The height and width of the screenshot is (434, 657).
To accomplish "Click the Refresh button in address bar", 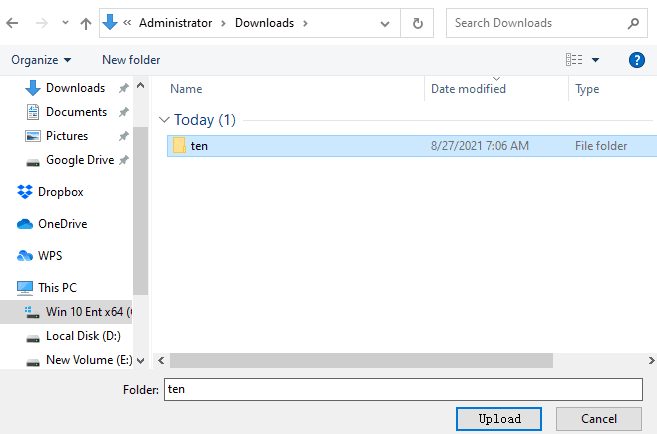I will click(x=417, y=23).
